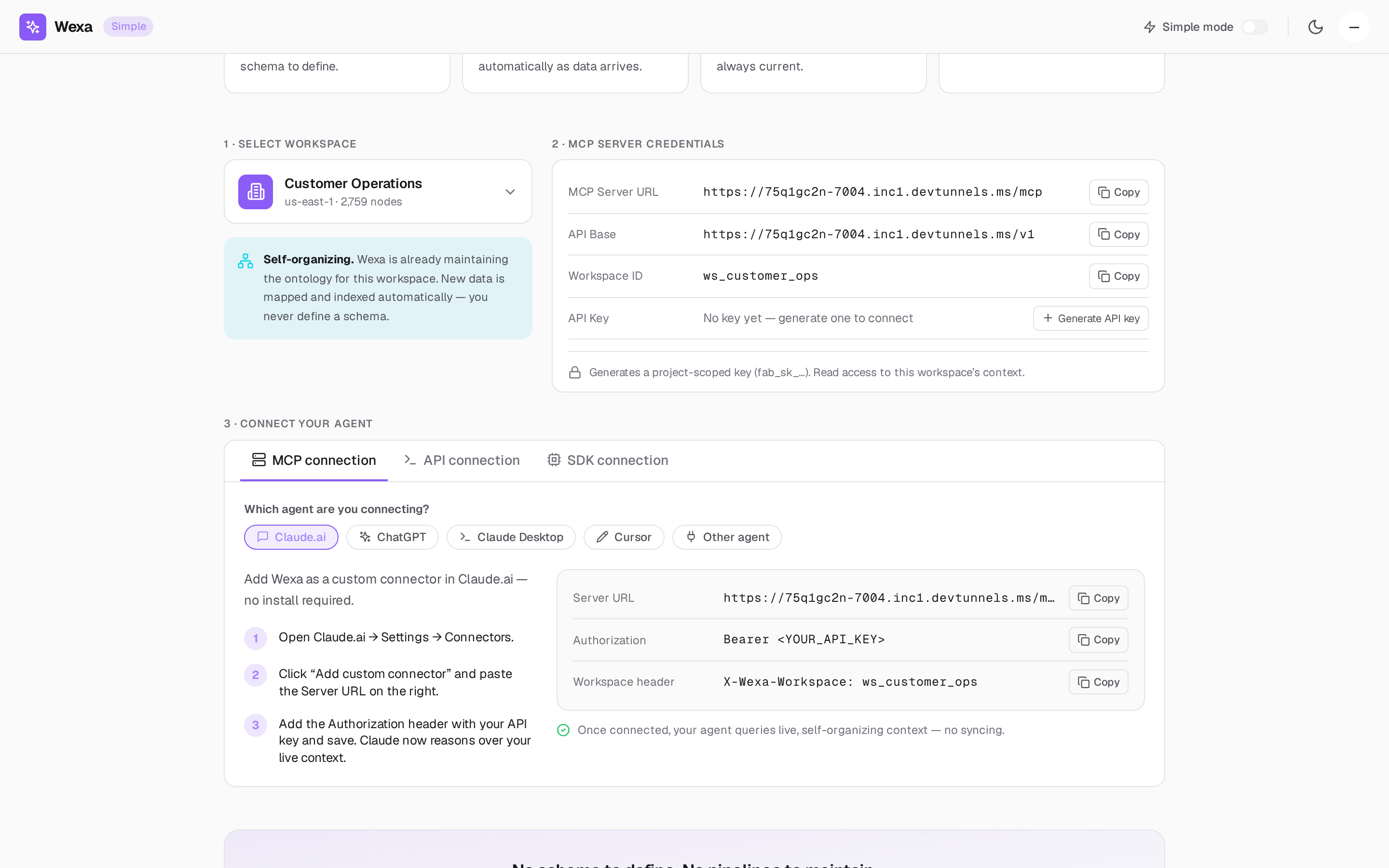Image resolution: width=1389 pixels, height=868 pixels.
Task: Click the lightning bolt Simple mode icon
Action: click(1150, 27)
